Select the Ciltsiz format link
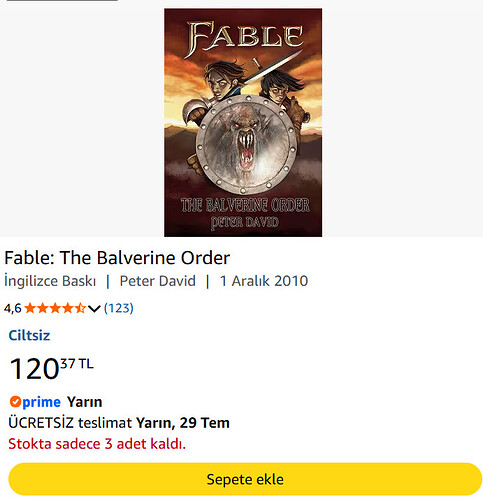The height and width of the screenshot is (499, 483). (x=29, y=335)
